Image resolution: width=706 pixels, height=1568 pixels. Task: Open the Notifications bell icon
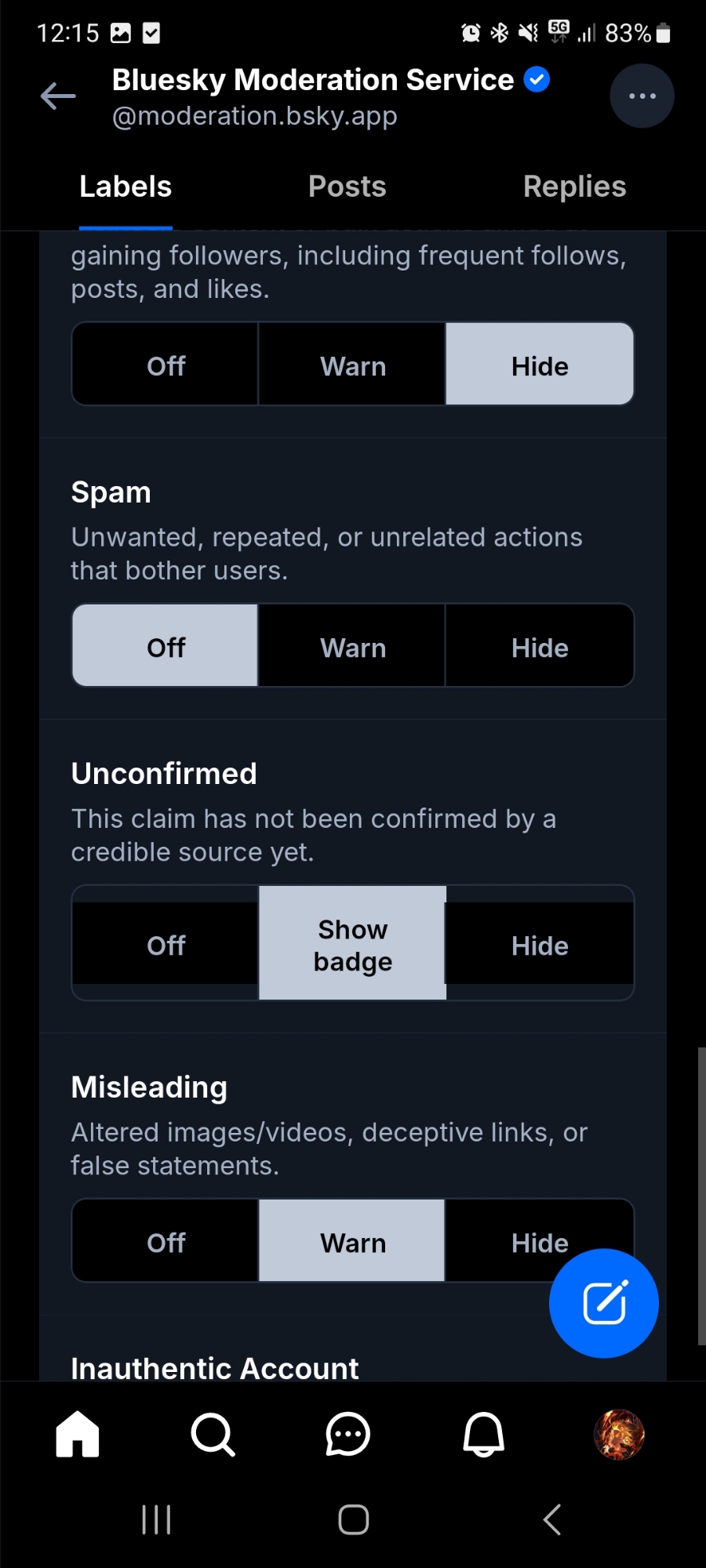point(483,1434)
